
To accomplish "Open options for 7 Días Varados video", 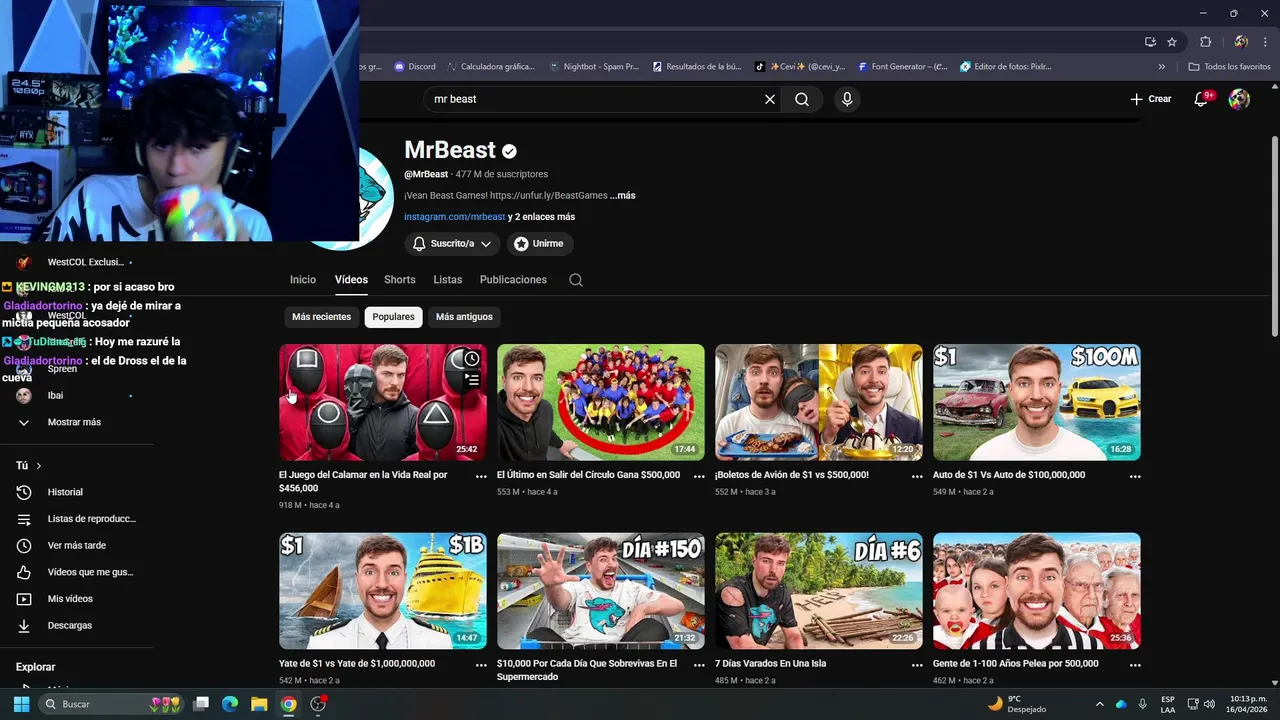I will pos(917,664).
